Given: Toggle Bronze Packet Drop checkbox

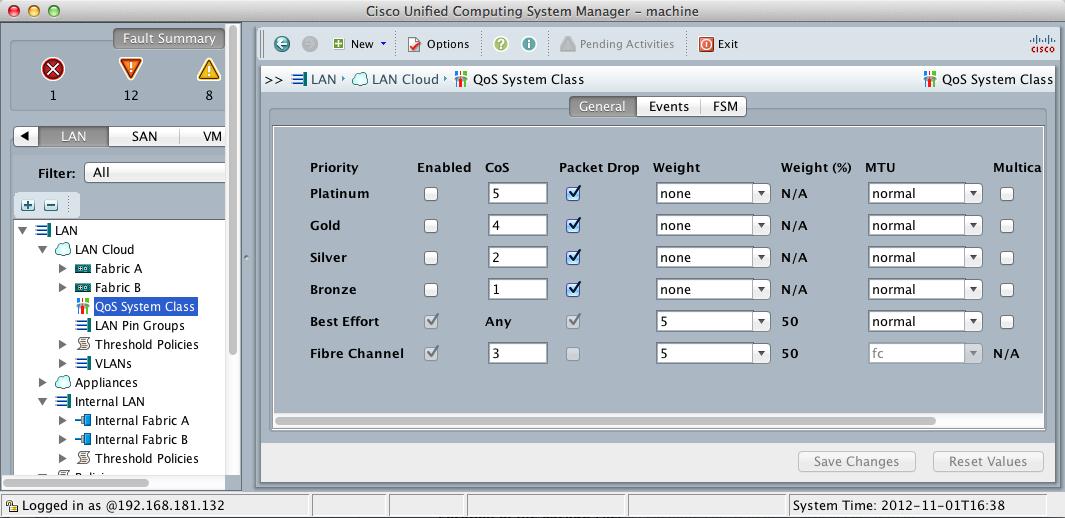Looking at the screenshot, I should tap(573, 289).
